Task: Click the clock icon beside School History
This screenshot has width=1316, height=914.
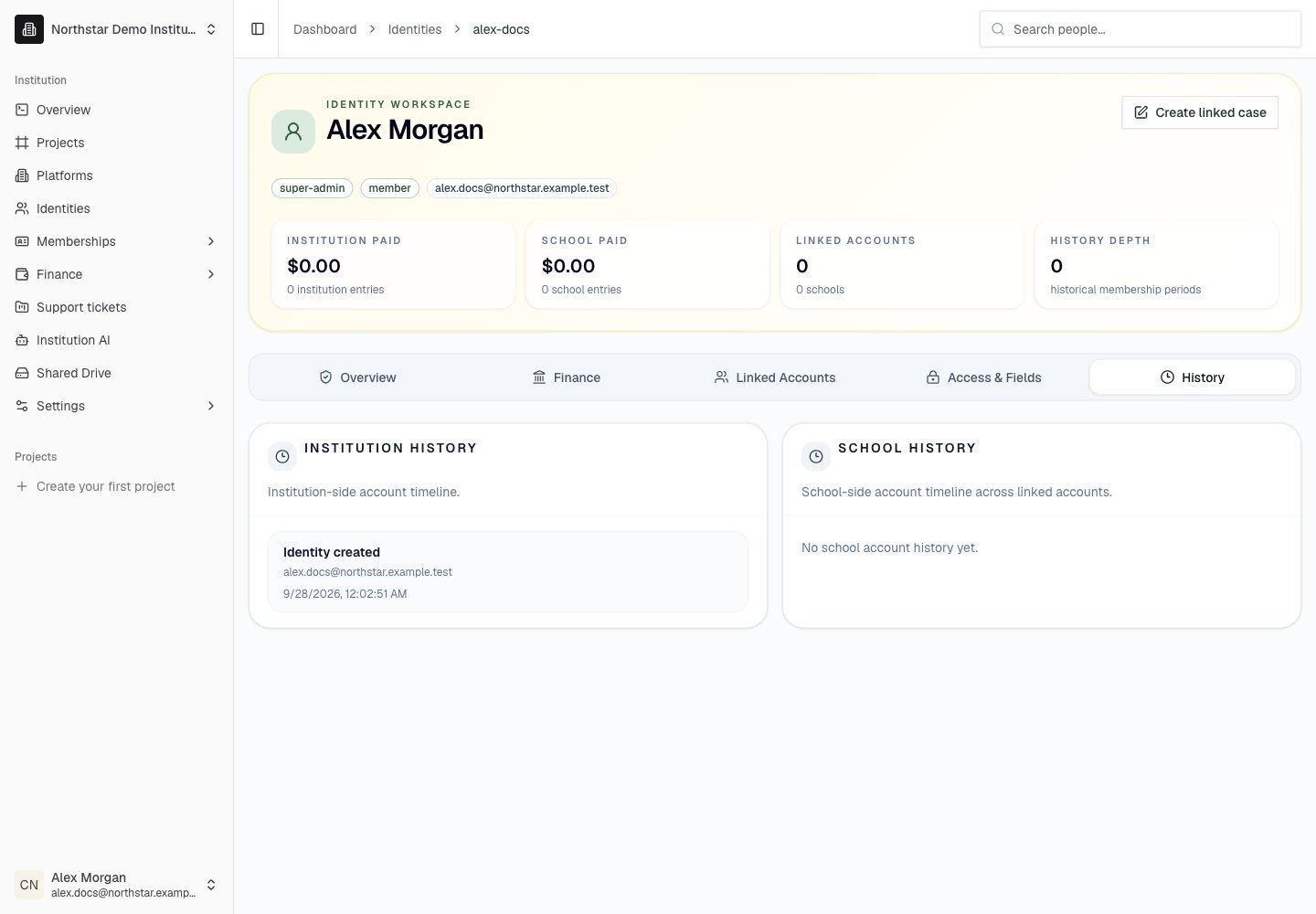Action: (816, 456)
